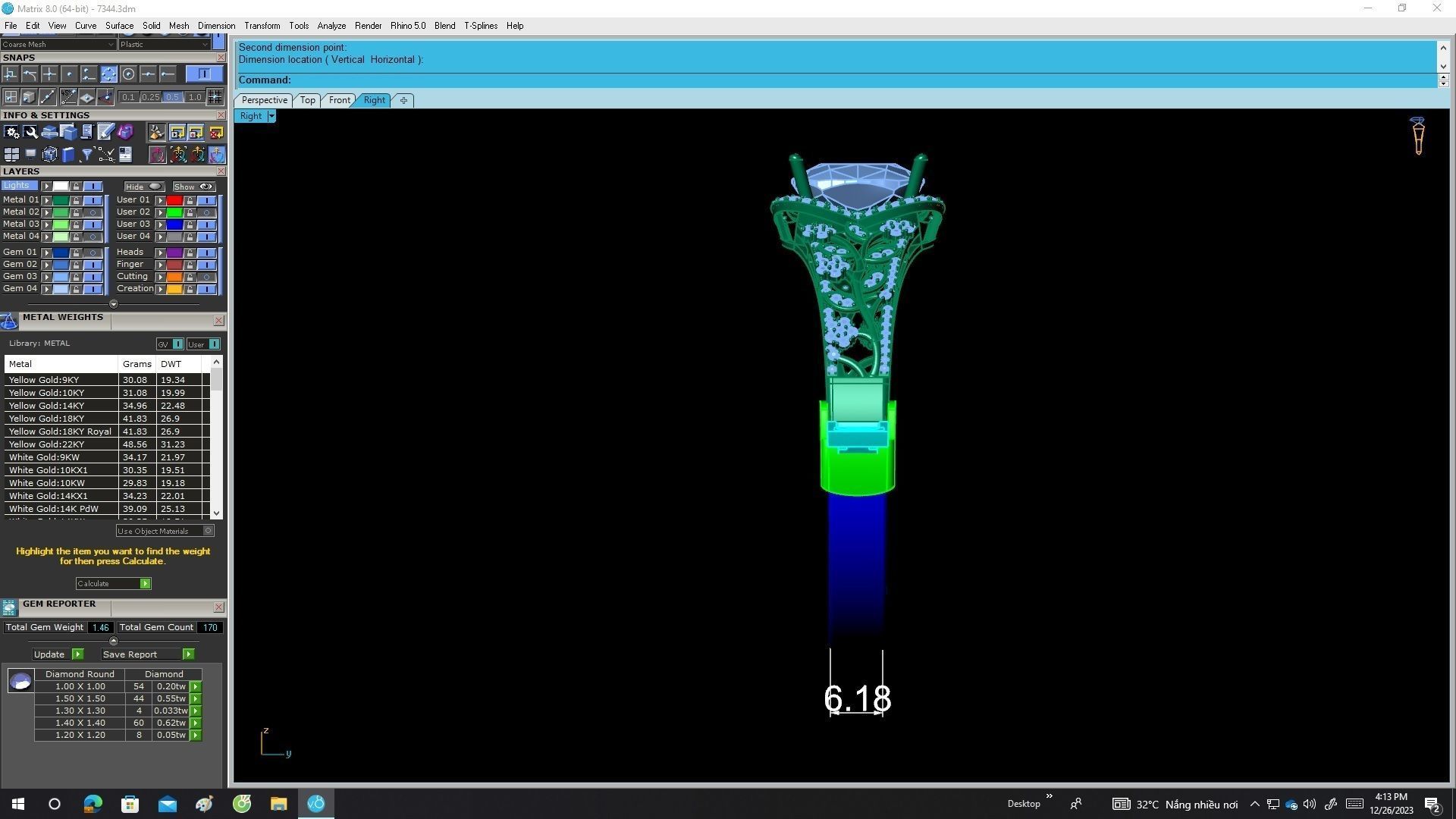Click the Point snap icon
This screenshot has height=819, width=1456.
coord(69,74)
